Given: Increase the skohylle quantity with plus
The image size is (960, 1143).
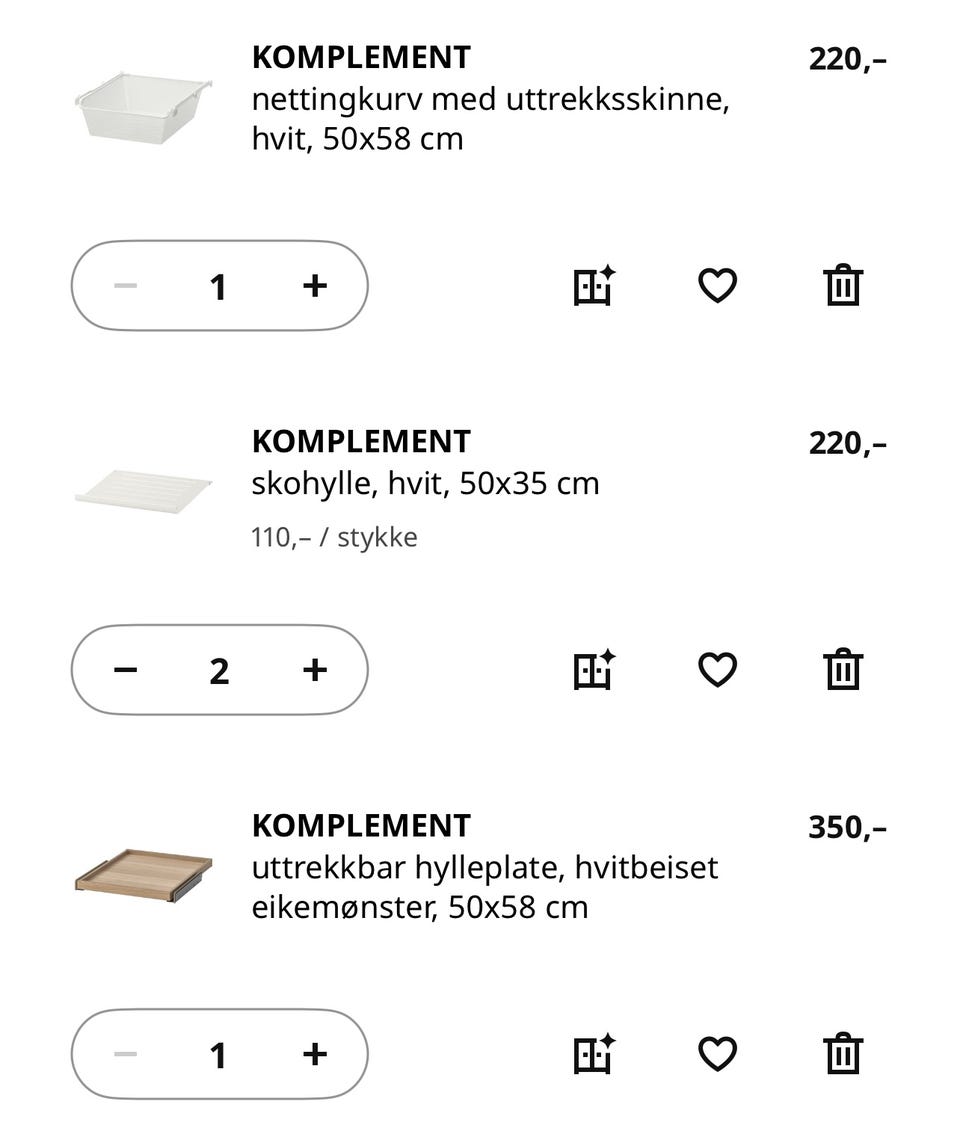Looking at the screenshot, I should [x=315, y=669].
